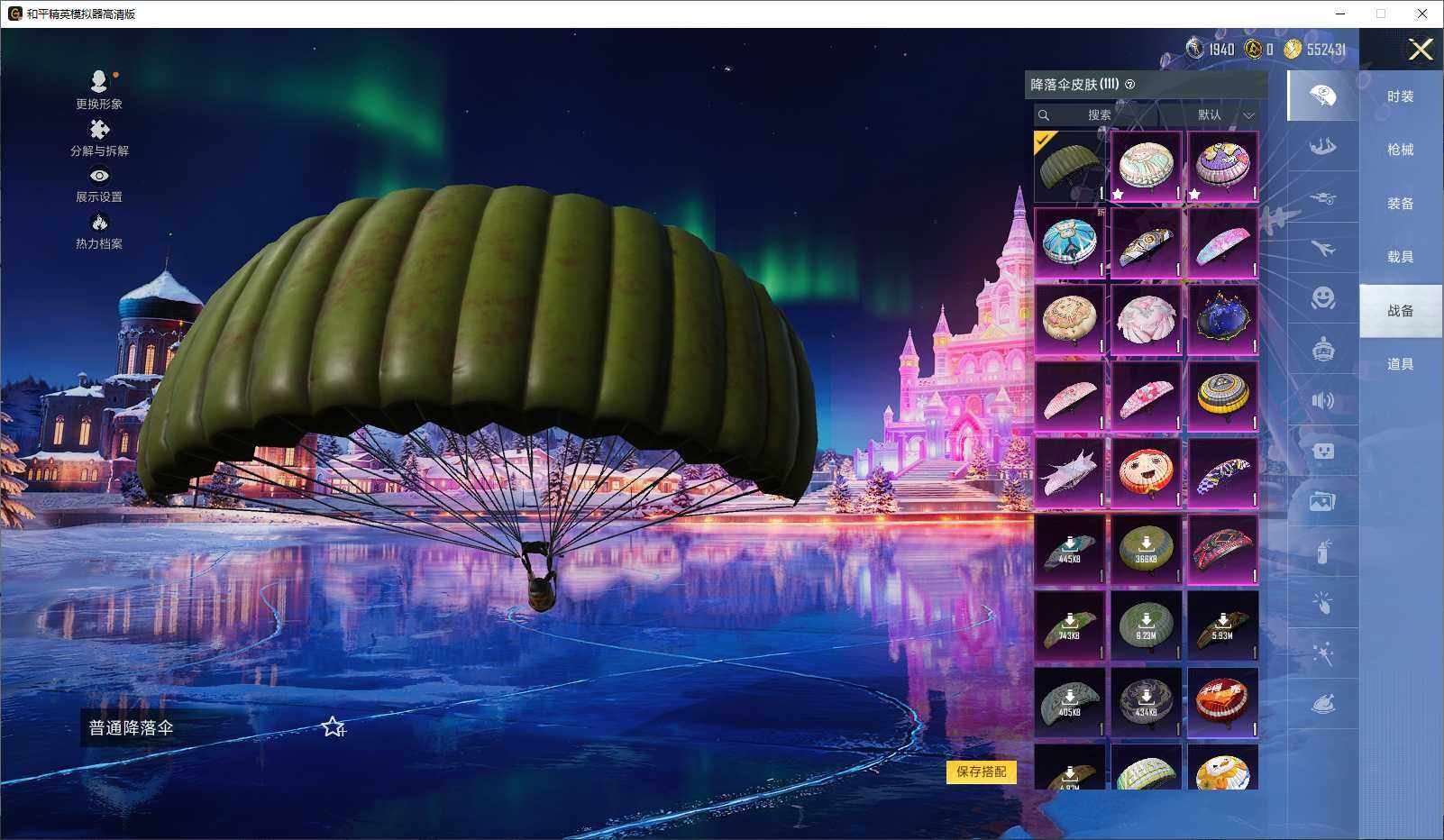
Task: Select the white winged parachute skin
Action: click(x=1070, y=473)
